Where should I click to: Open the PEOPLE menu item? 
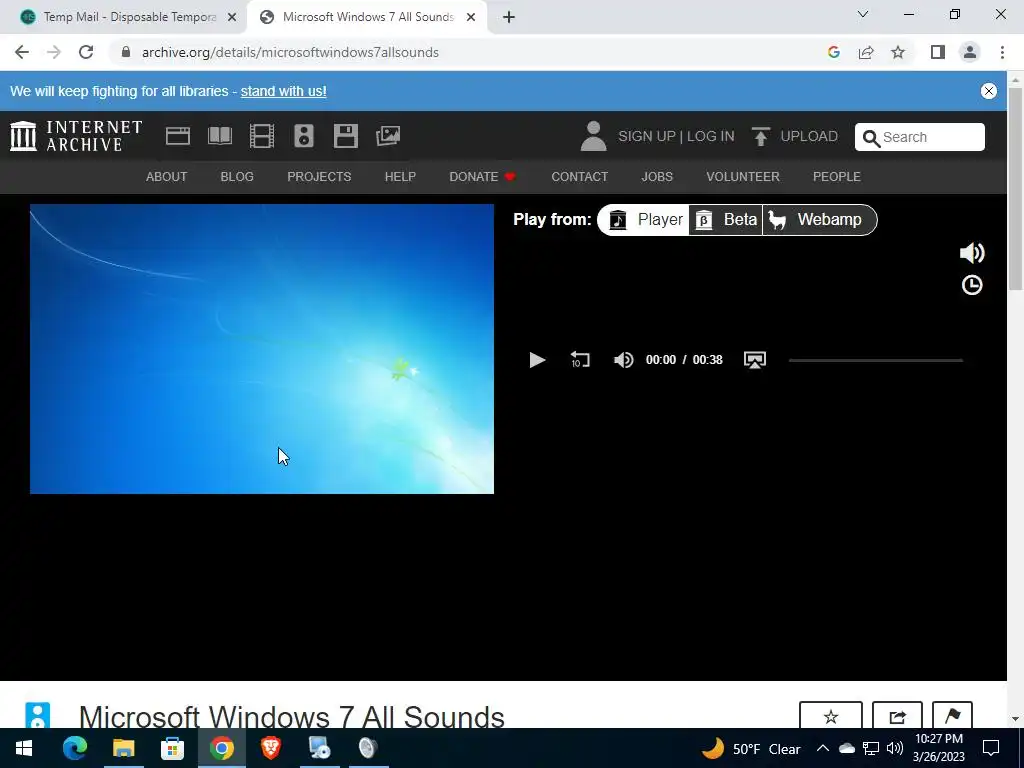837,176
